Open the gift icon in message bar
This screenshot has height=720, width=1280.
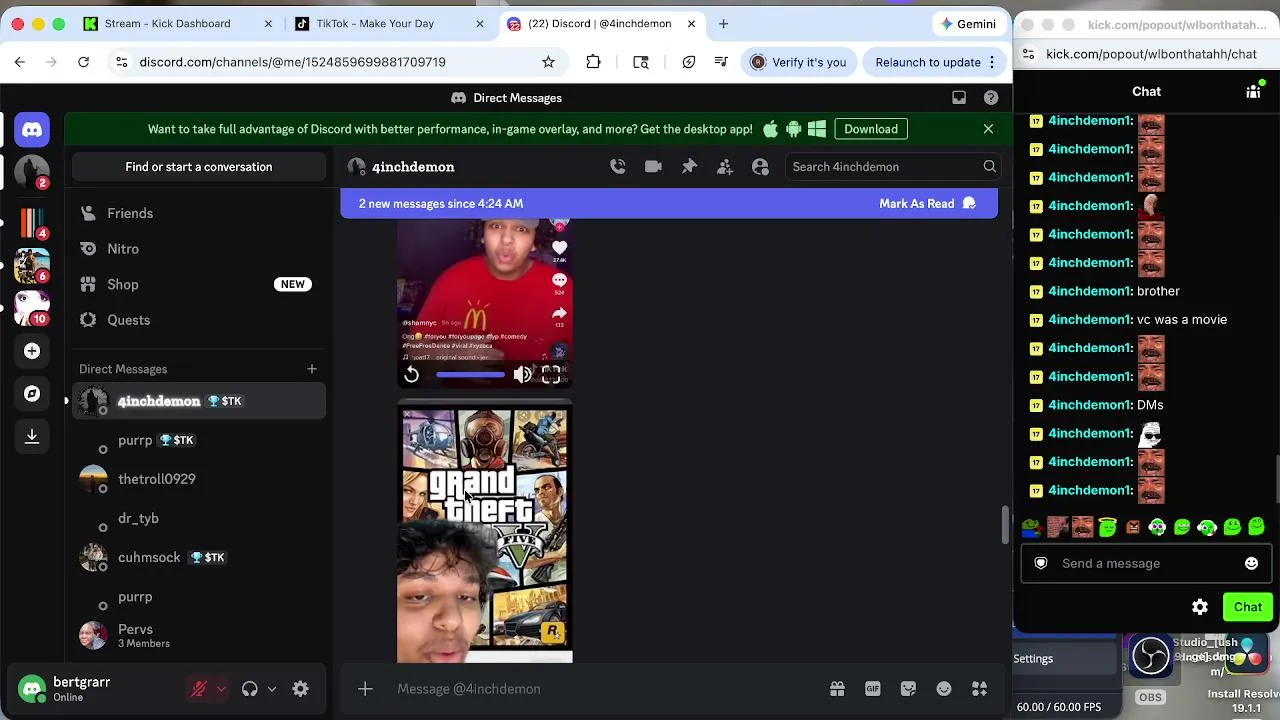(837, 689)
